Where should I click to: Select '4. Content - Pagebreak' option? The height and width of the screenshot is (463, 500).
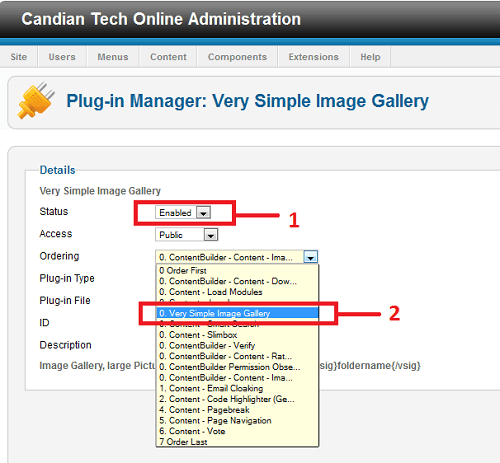tap(237, 410)
